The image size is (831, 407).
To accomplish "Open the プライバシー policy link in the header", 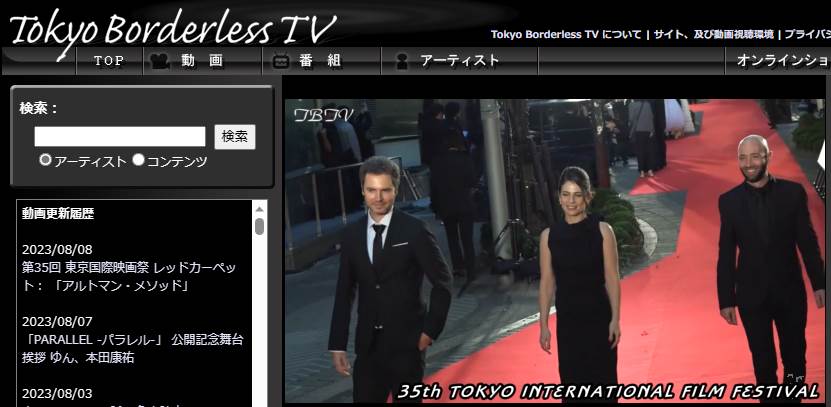I will pyautogui.click(x=808, y=35).
